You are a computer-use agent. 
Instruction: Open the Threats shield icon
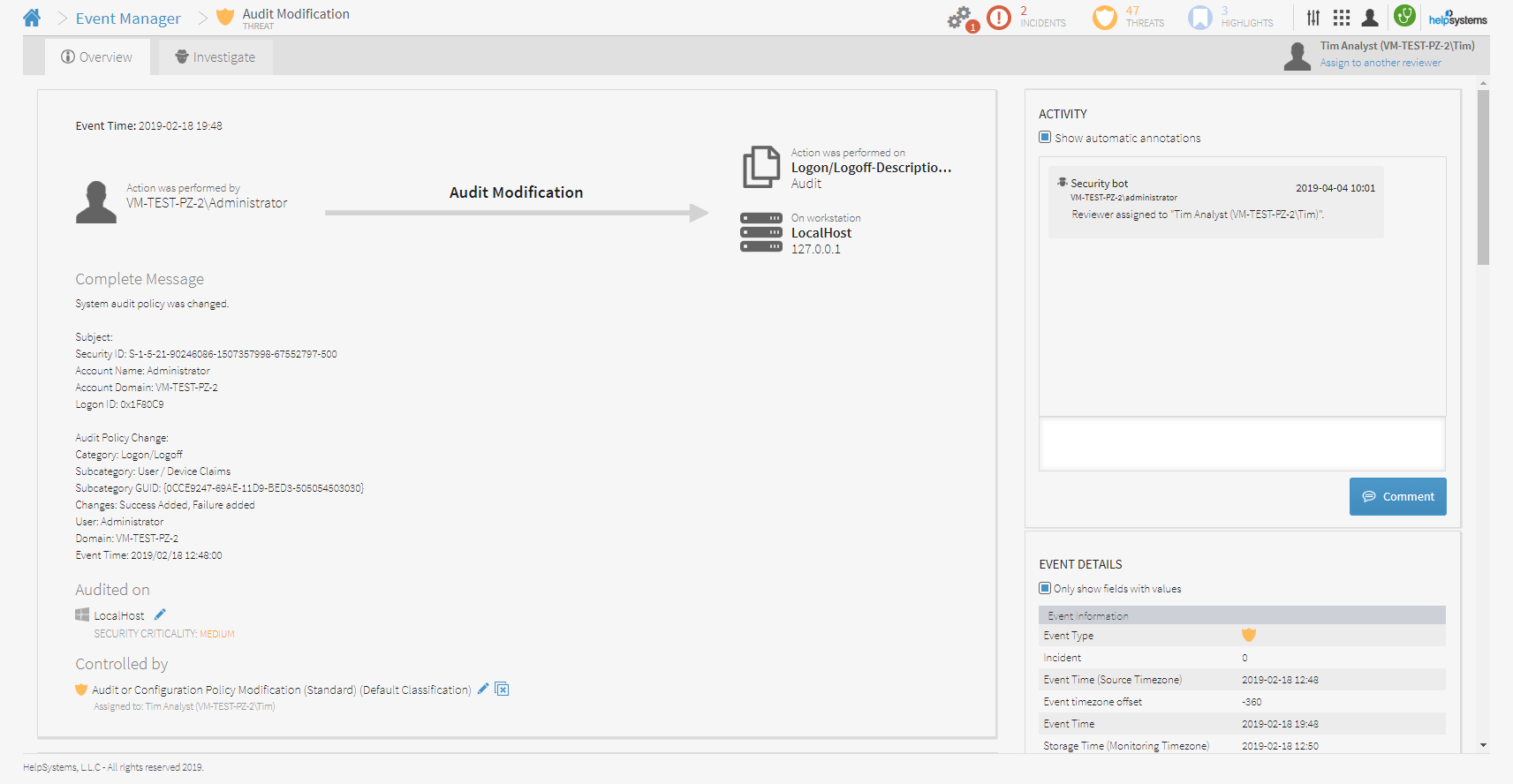point(1104,18)
